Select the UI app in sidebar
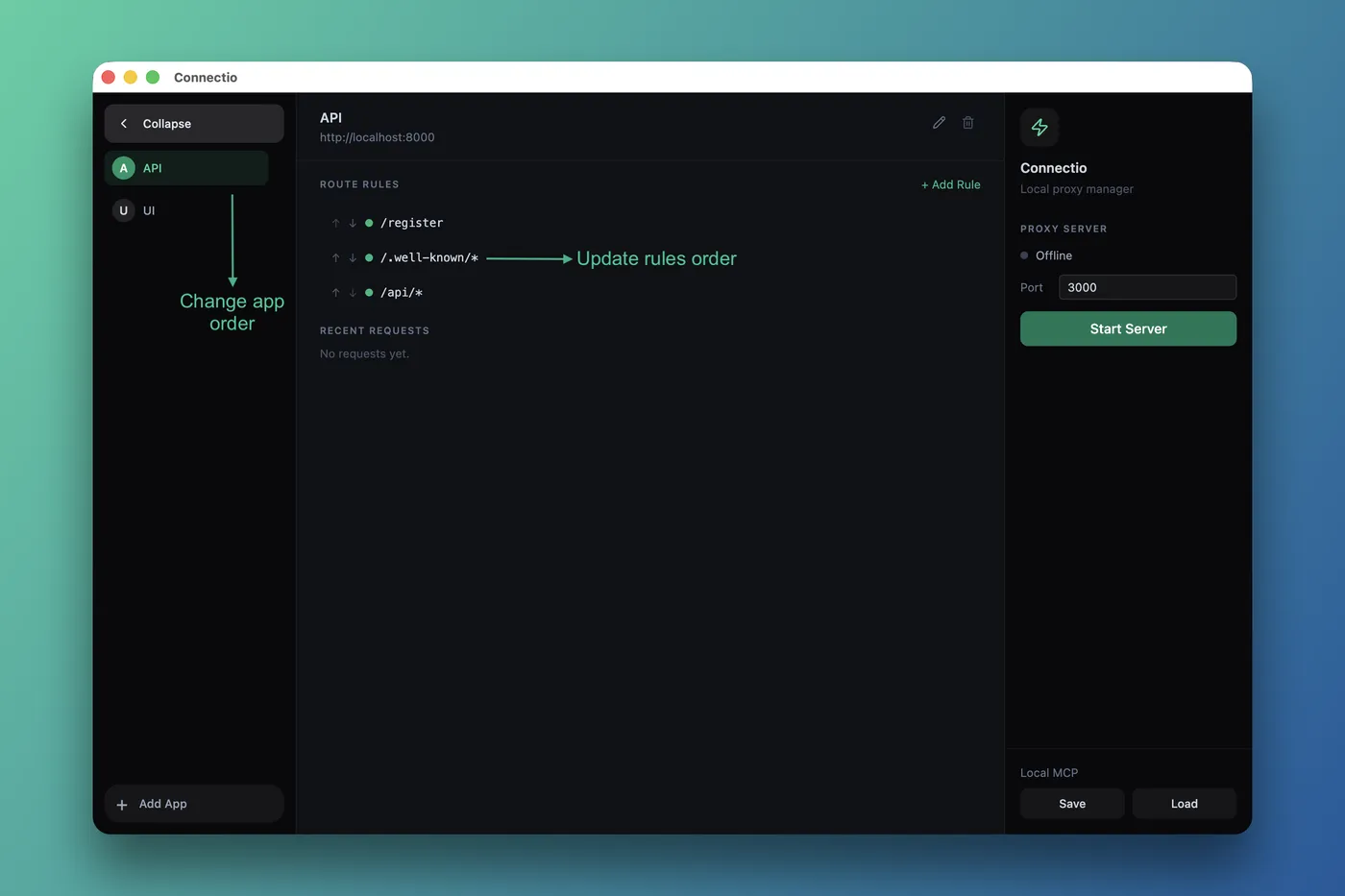 (x=186, y=210)
